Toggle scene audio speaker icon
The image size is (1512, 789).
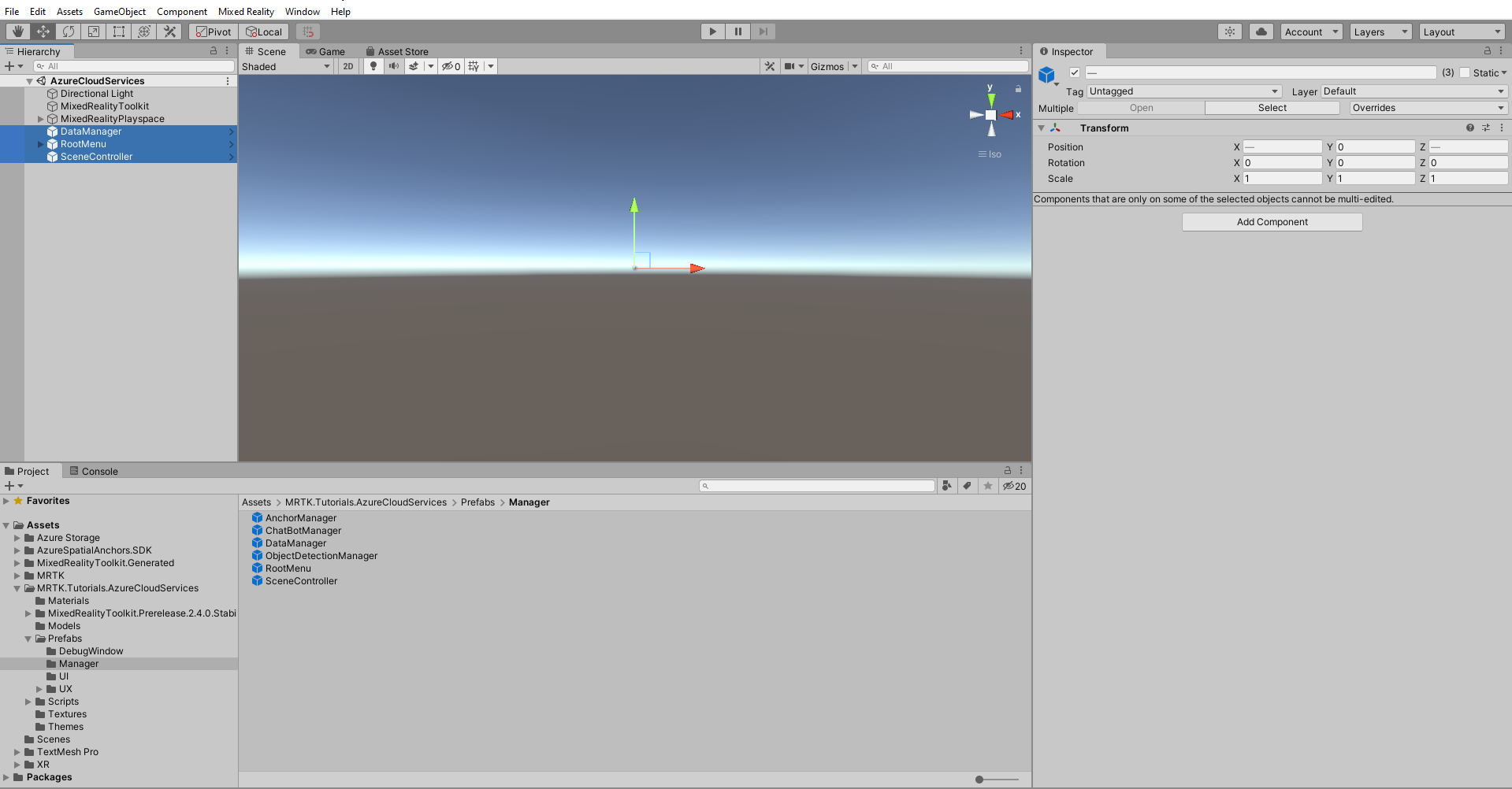(x=393, y=66)
